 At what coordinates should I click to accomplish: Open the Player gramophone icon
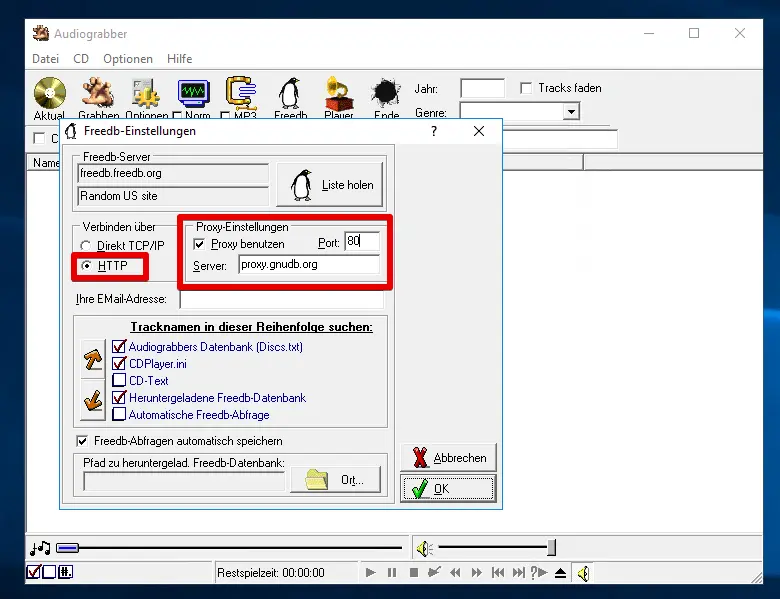(x=338, y=93)
